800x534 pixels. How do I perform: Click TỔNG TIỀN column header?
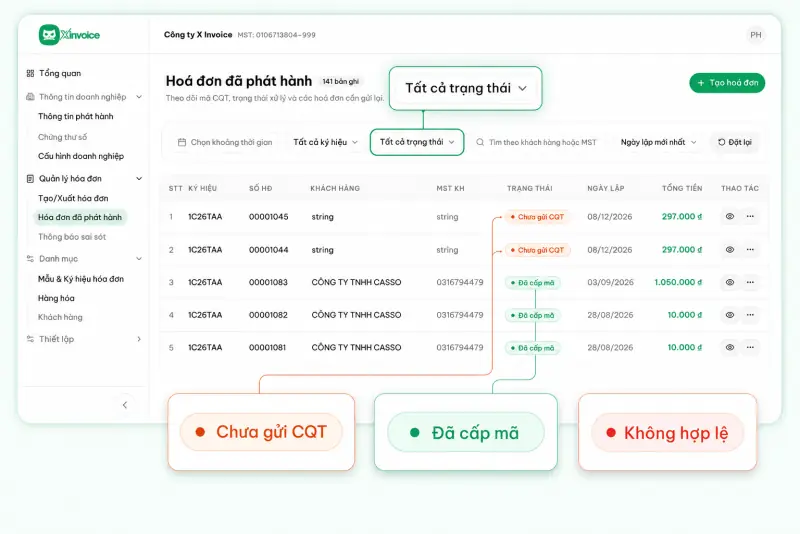pos(682,188)
